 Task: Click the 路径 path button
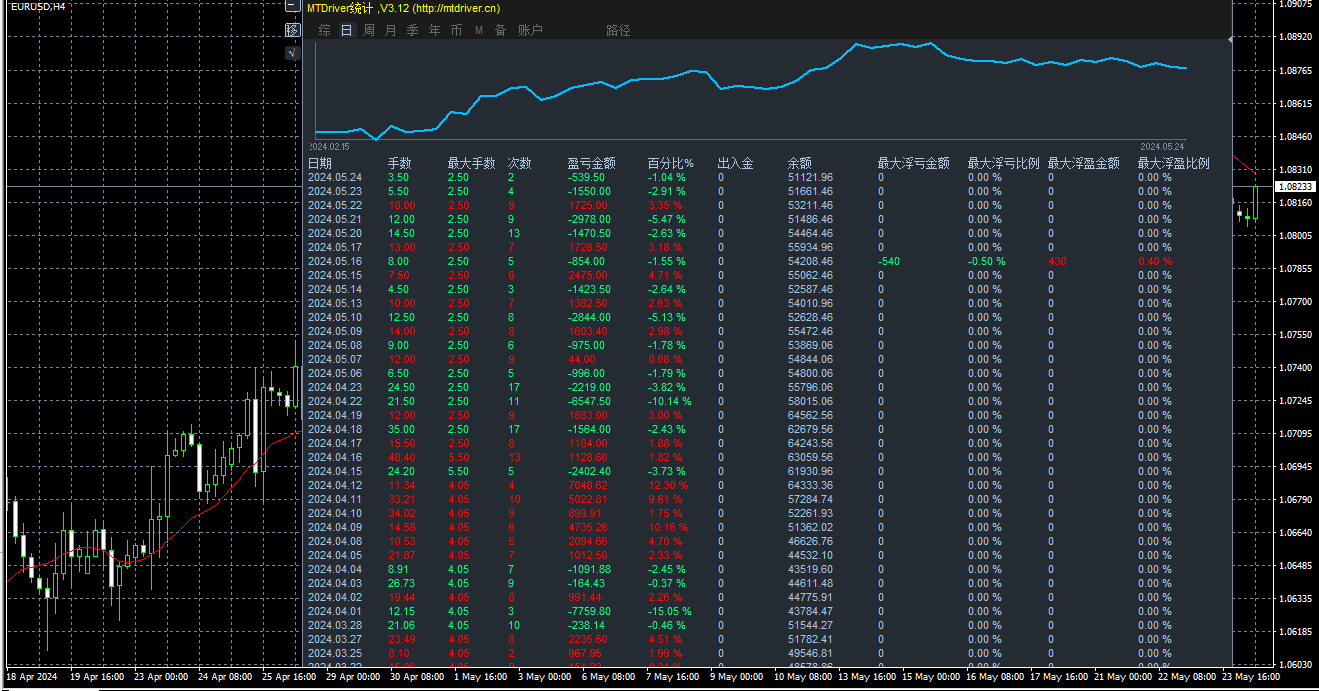(618, 30)
